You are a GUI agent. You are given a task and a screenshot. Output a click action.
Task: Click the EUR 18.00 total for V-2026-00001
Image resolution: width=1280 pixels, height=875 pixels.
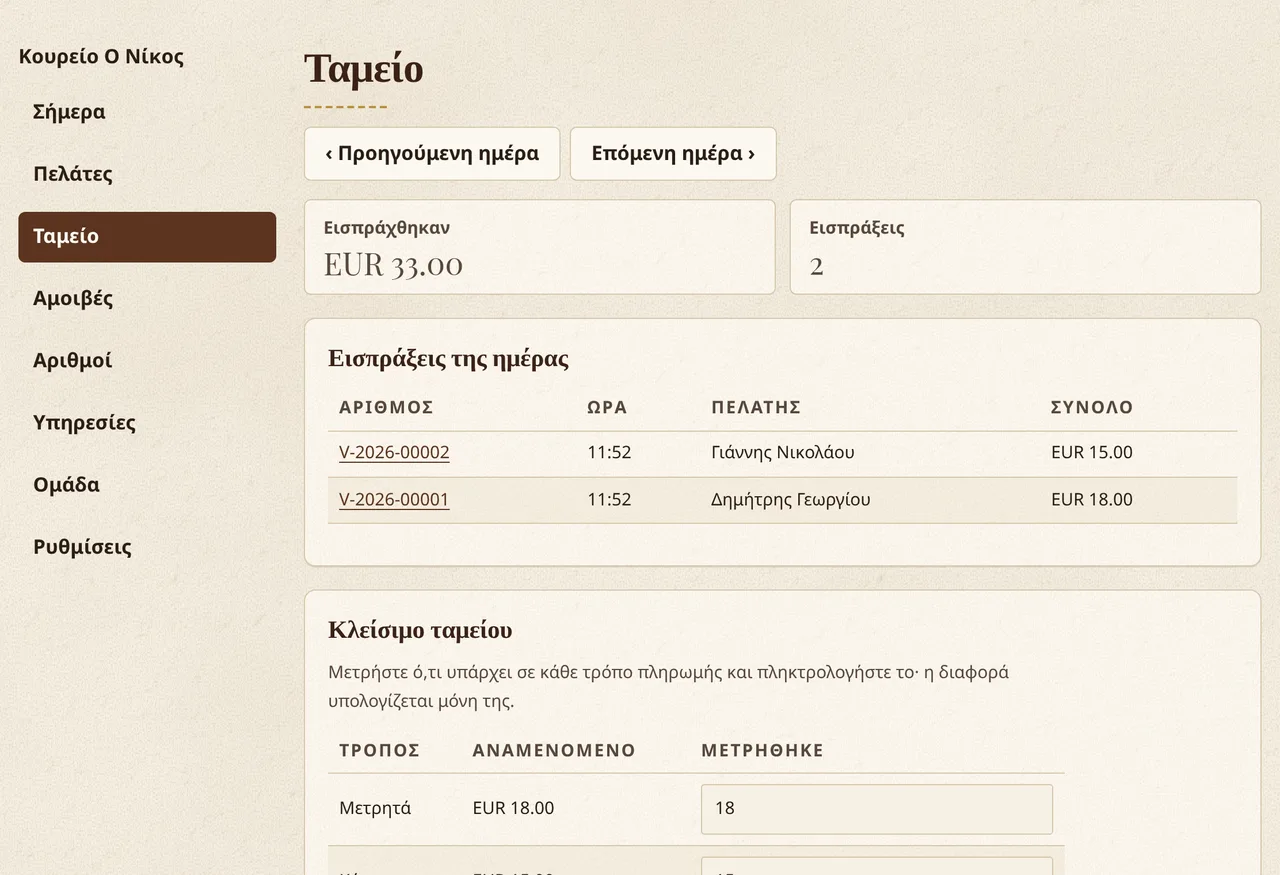1092,500
